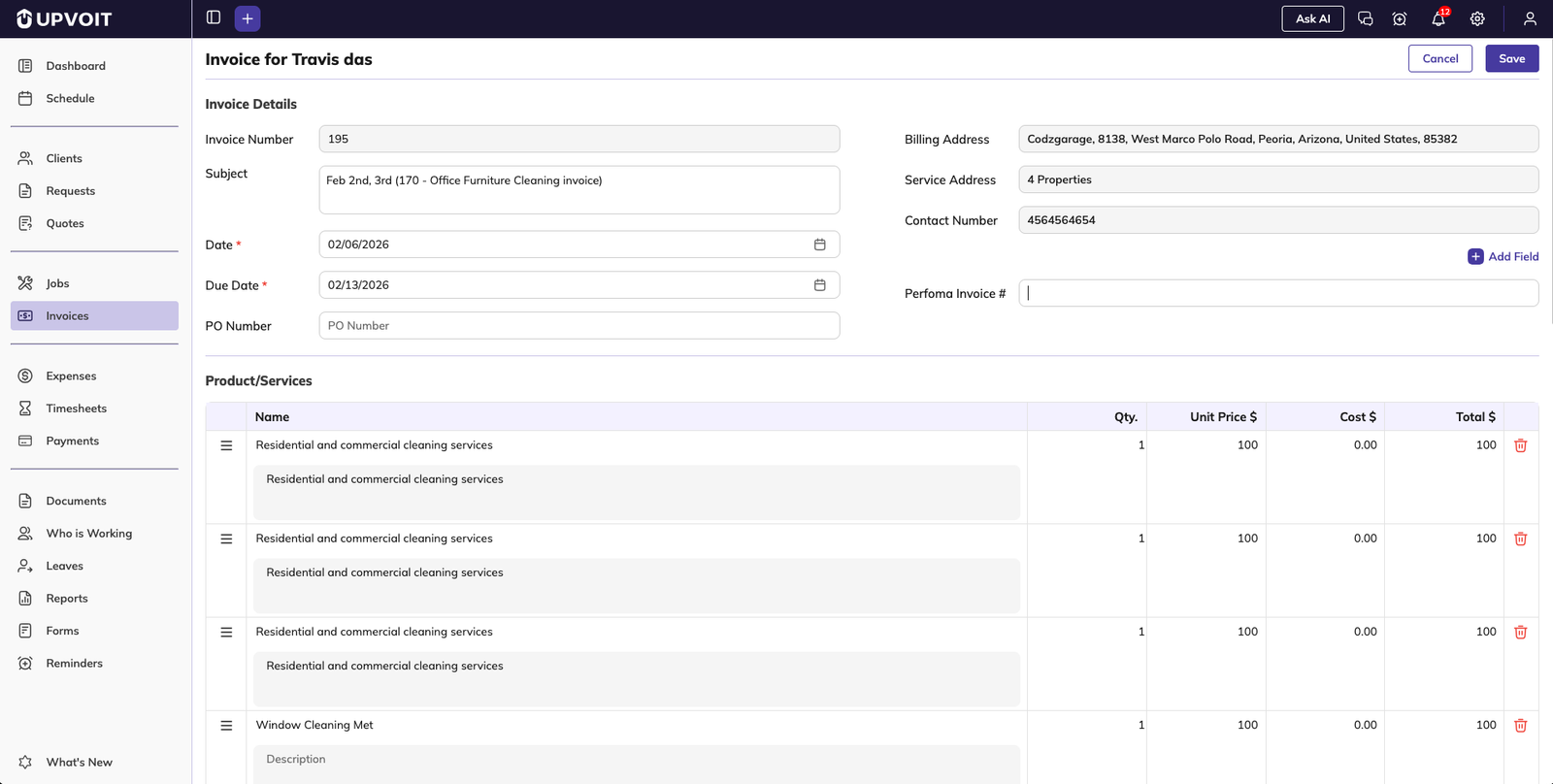Click the Subject text area
Viewport: 1553px width, 784px height.
coord(579,190)
